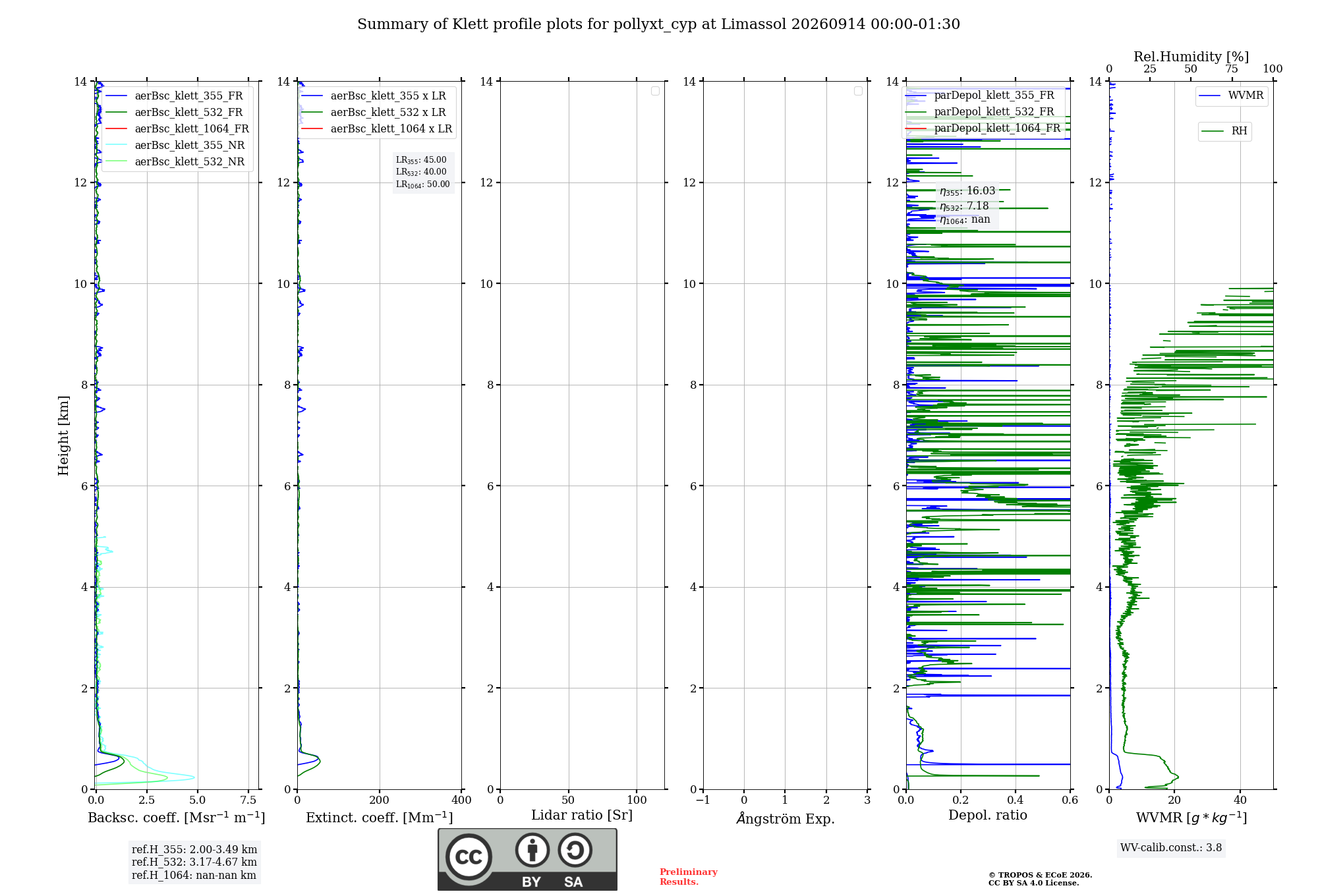Click legend entry aerBsc_klett_532 x LR
The width and height of the screenshot is (1318, 896).
coord(374,113)
